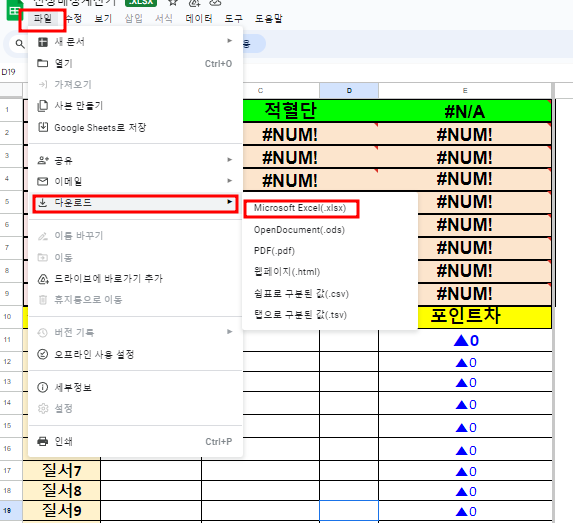Click the 인쇄 printer icon
The image size is (573, 523).
43,441
